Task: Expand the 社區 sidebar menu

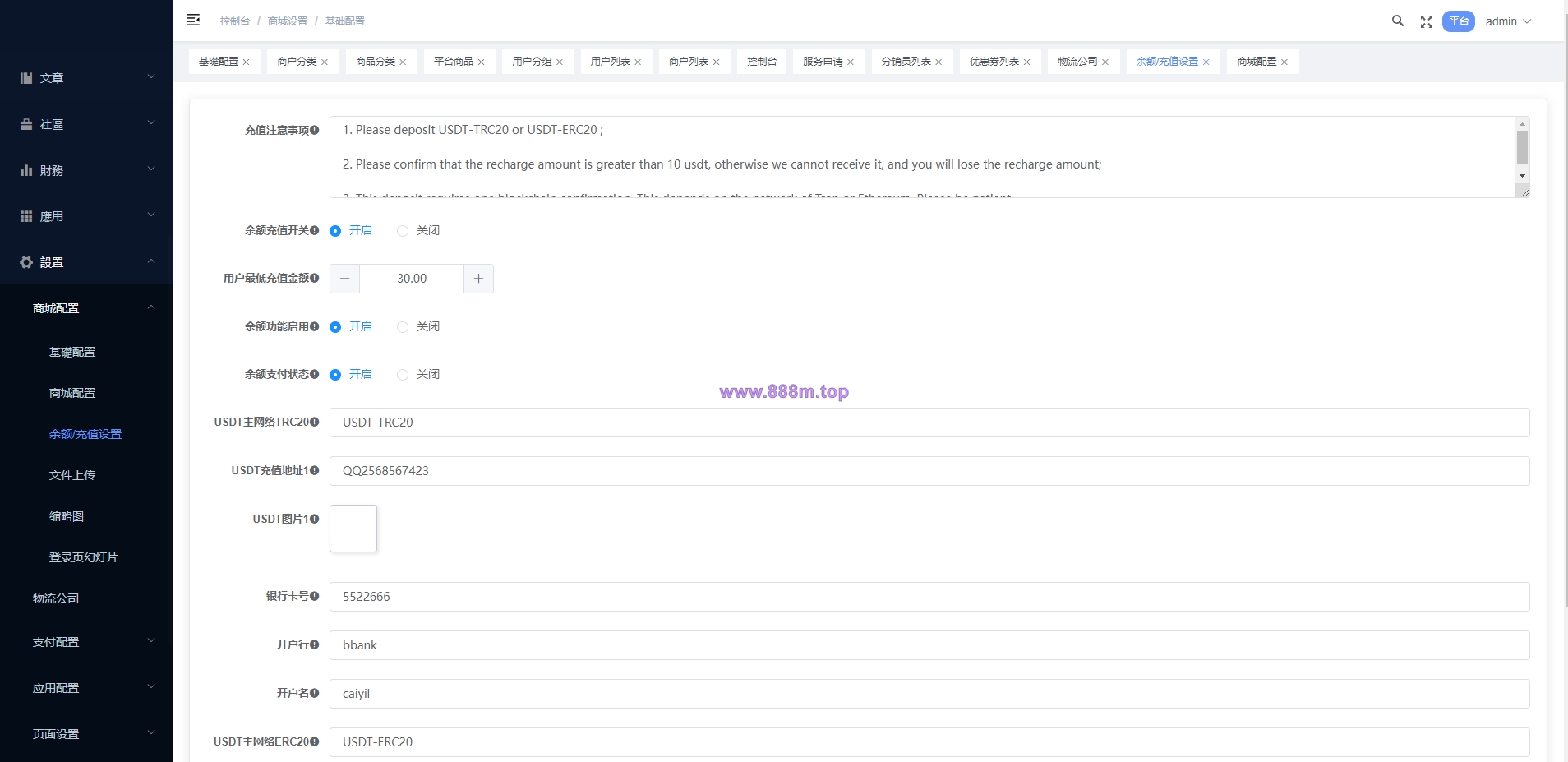Action: [151, 123]
